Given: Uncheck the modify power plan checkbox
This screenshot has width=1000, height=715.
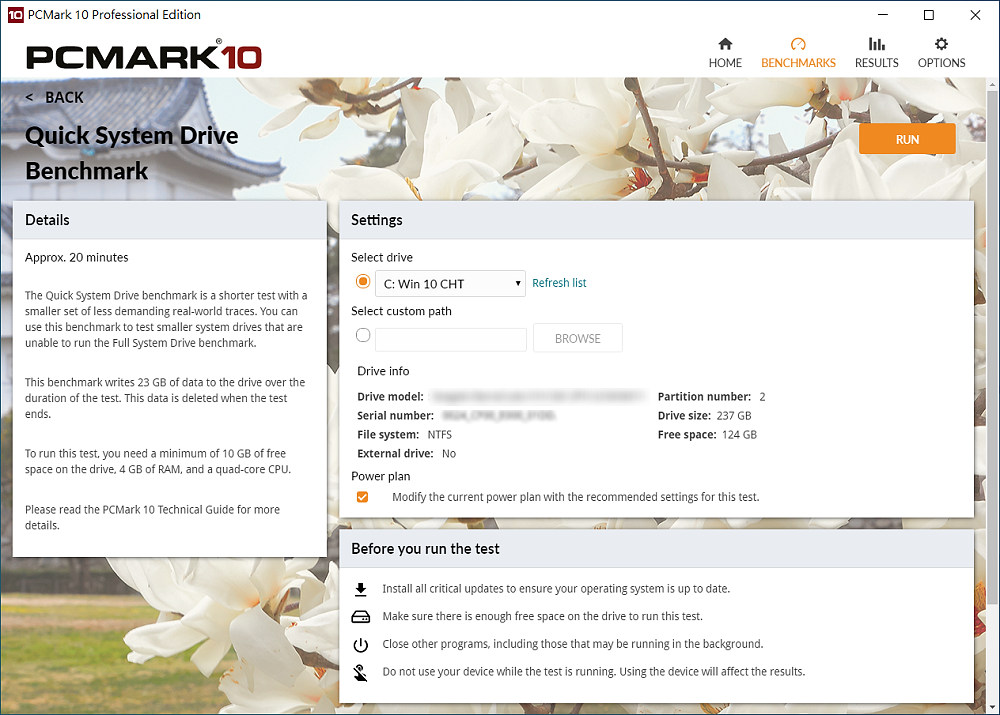Looking at the screenshot, I should click(362, 497).
